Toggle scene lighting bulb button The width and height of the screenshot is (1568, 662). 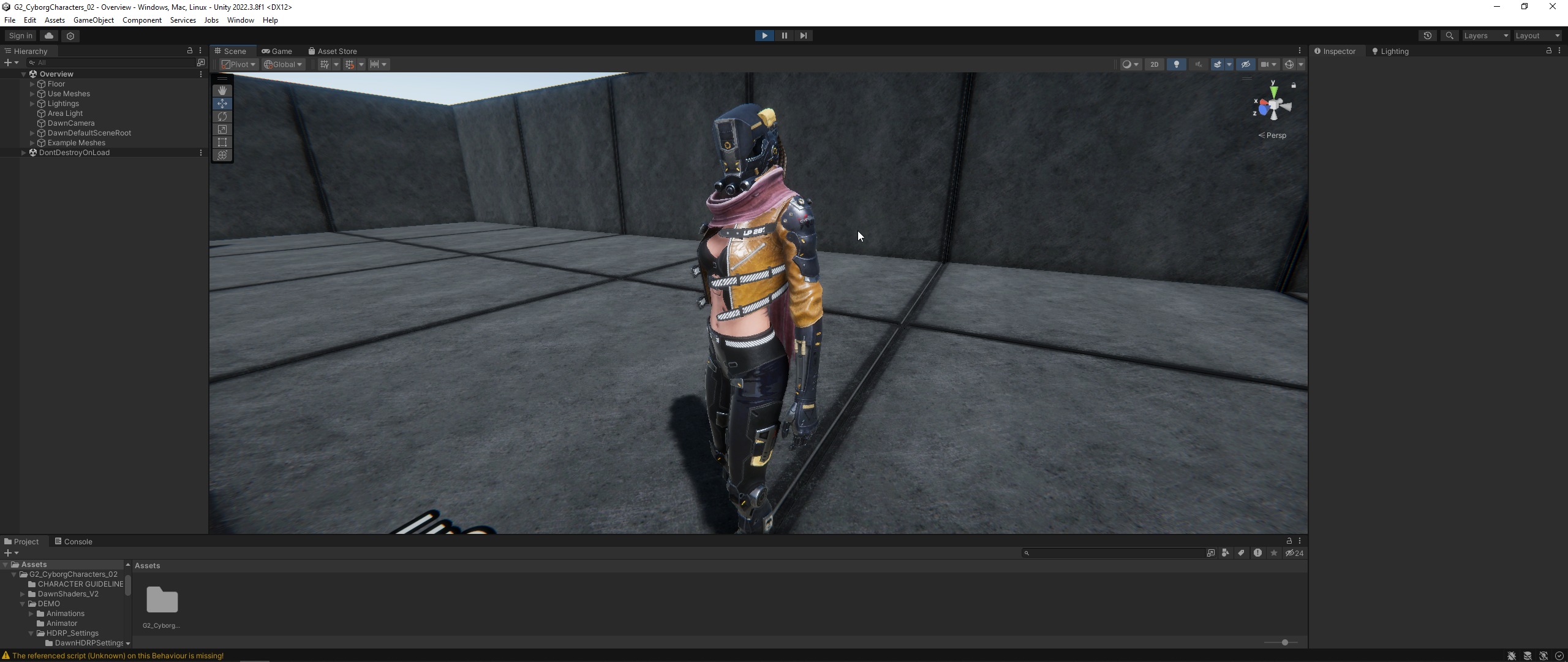tap(1176, 64)
